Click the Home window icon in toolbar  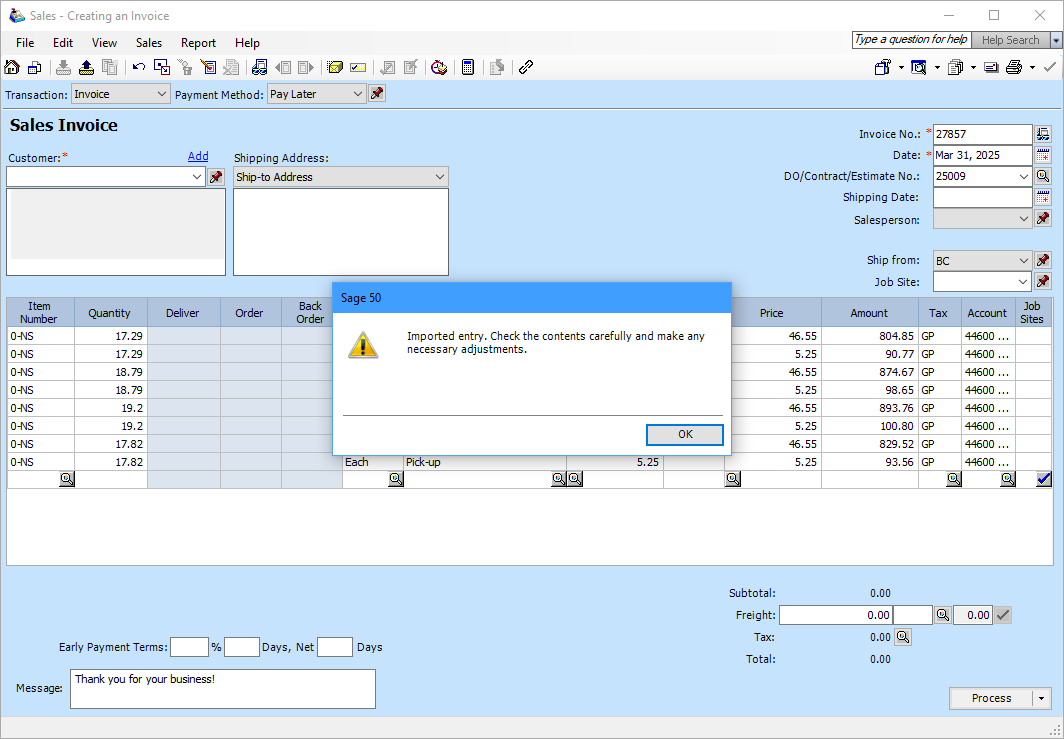click(x=12, y=68)
